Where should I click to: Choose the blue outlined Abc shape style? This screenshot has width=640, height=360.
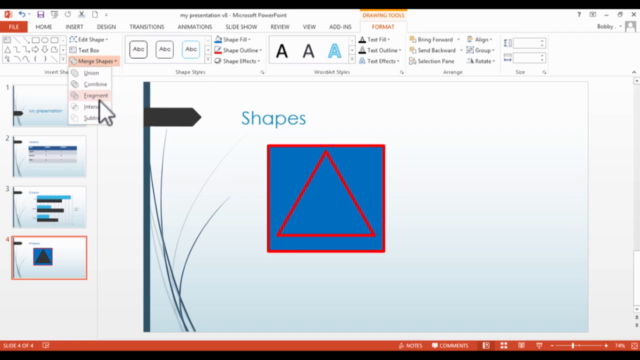point(191,49)
